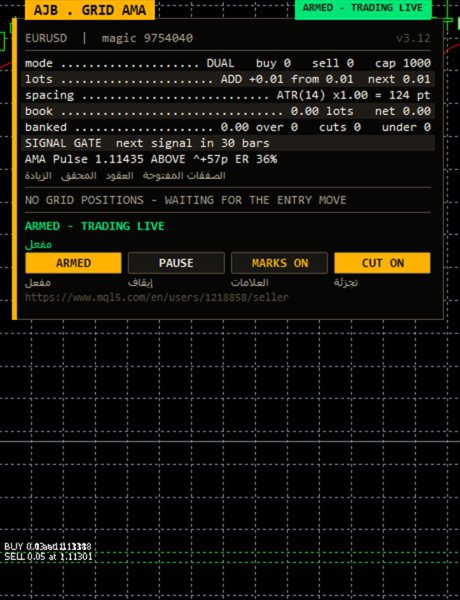
Task: Click the NO GRID POSITIONS status message
Action: (186, 200)
